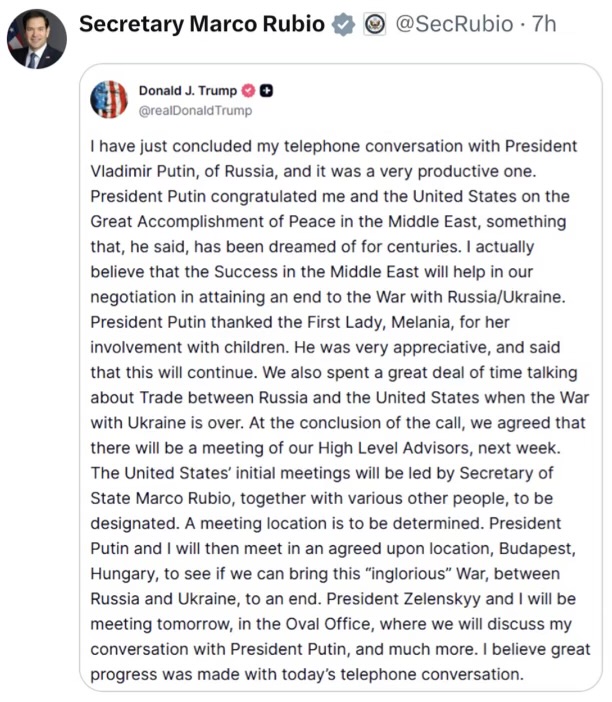Open Secretary Marco Rubio's profile picture
This screenshot has width=612, height=702.
[x=37, y=39]
